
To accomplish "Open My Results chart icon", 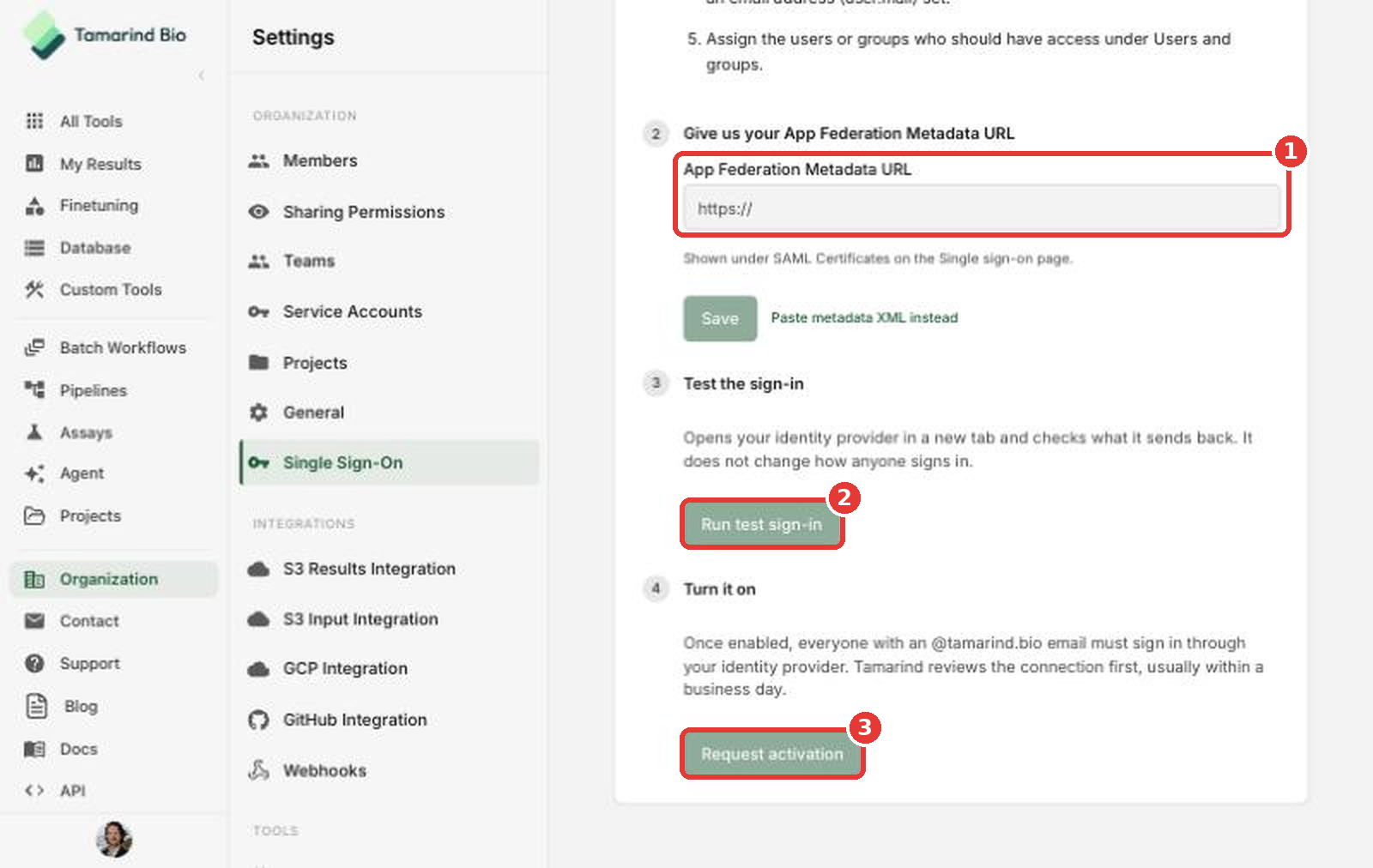I will pos(34,163).
